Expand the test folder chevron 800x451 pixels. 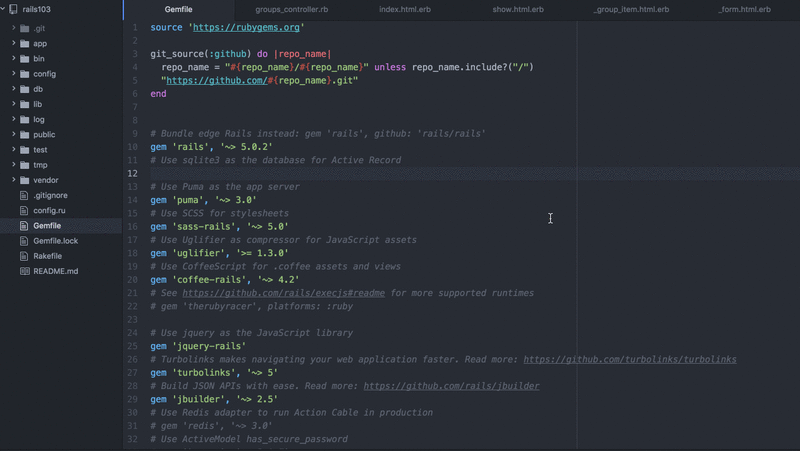14,149
